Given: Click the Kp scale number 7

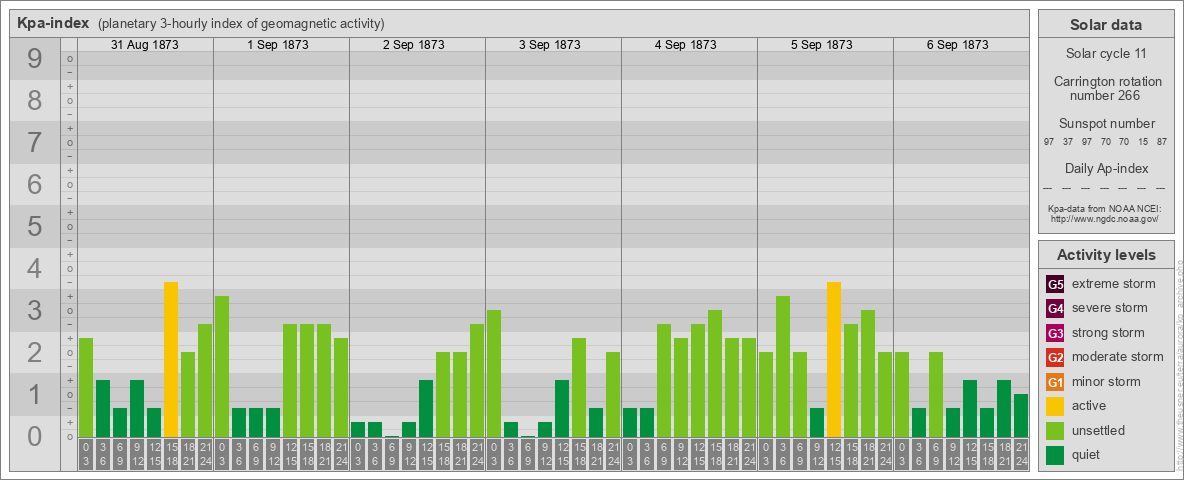Looking at the screenshot, I should coord(34,143).
